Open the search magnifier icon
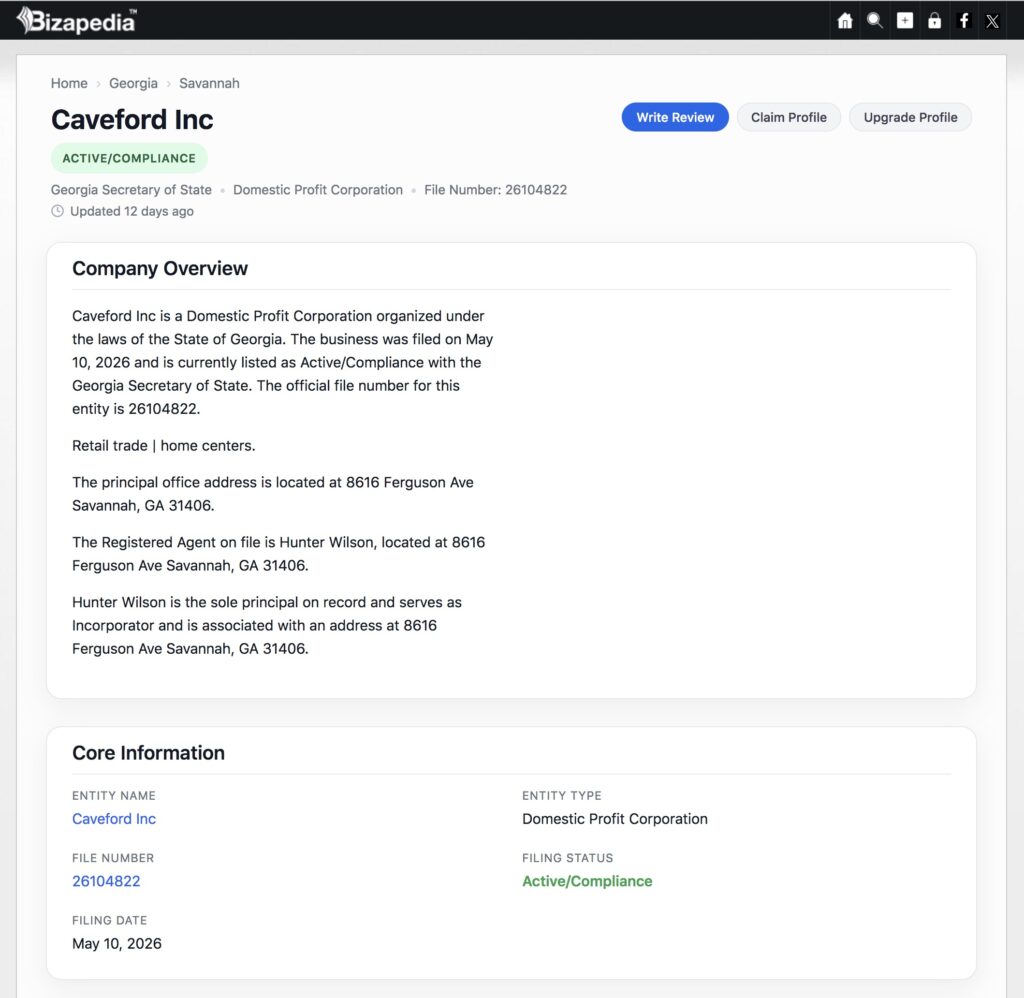 point(874,21)
